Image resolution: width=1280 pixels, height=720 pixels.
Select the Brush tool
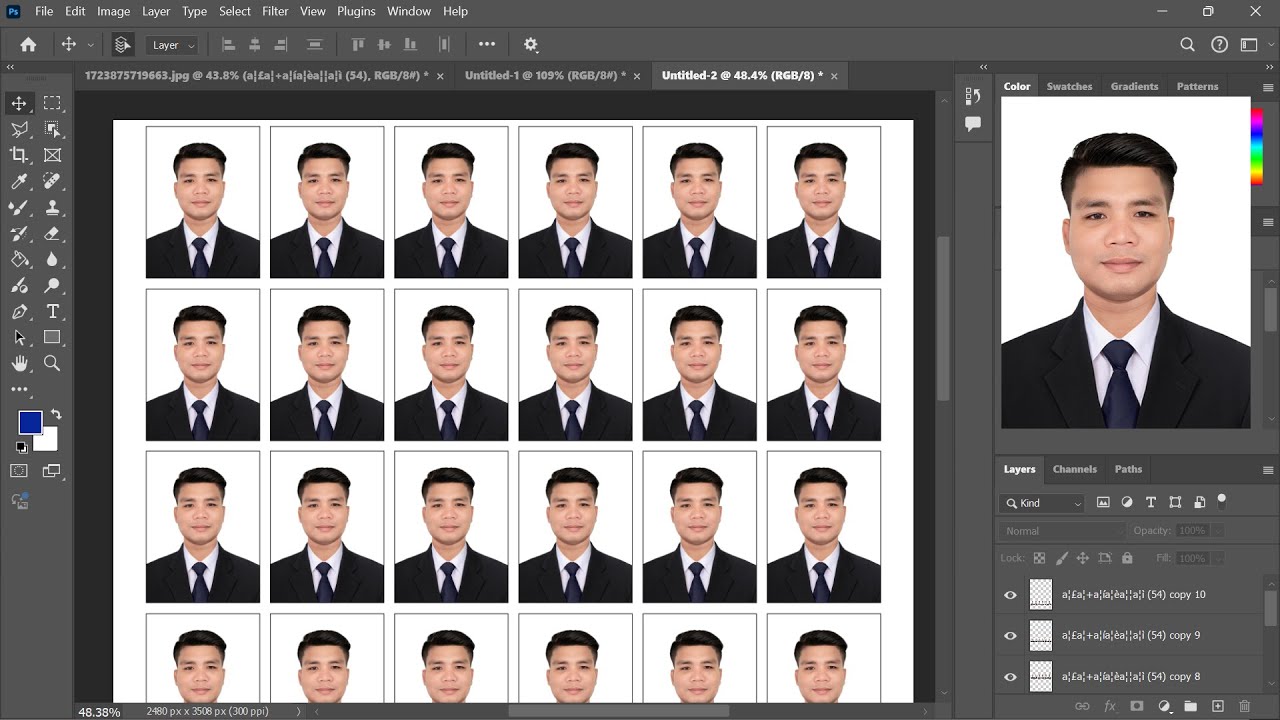tap(19, 207)
